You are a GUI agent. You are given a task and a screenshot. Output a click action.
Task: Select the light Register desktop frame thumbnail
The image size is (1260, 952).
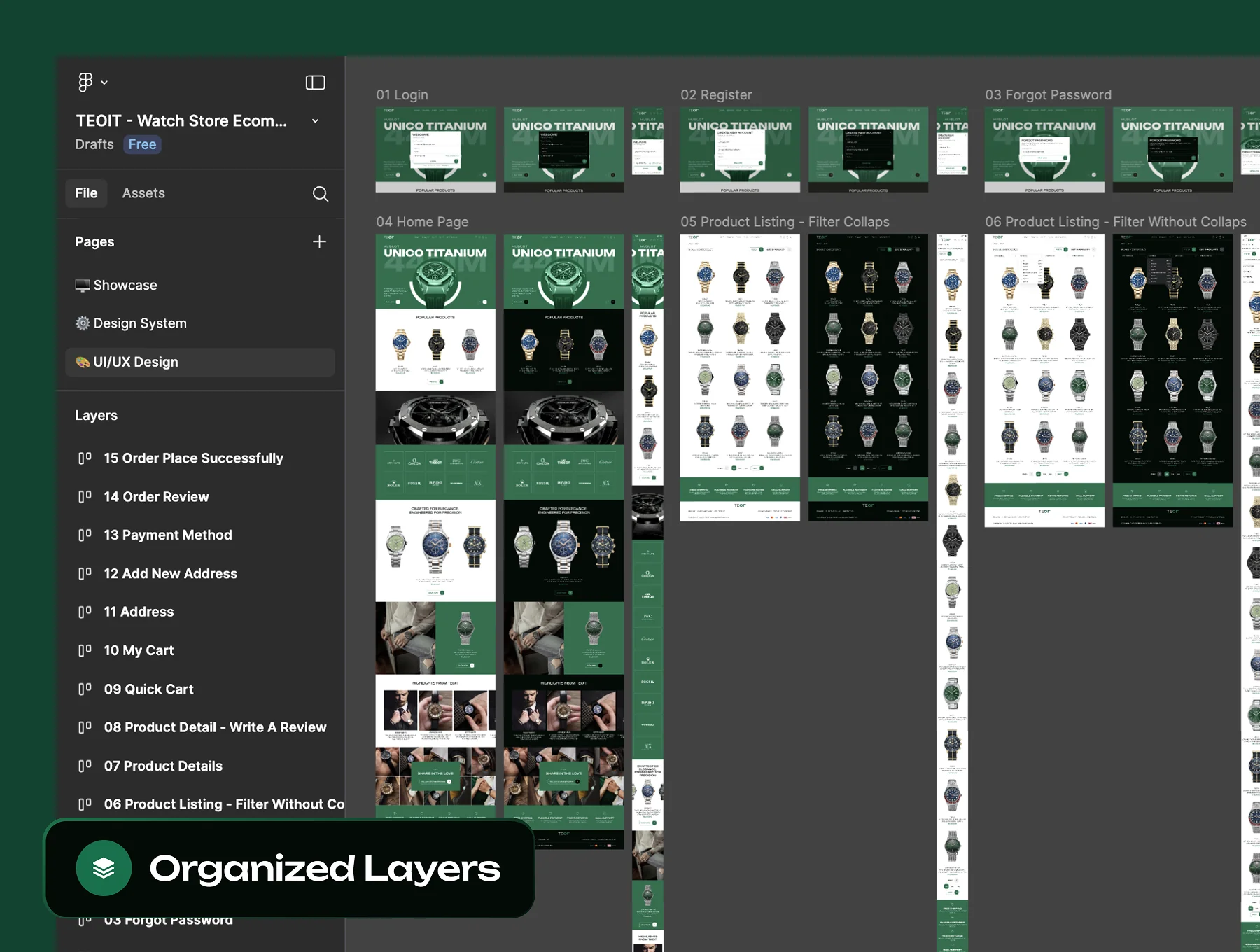click(x=740, y=150)
